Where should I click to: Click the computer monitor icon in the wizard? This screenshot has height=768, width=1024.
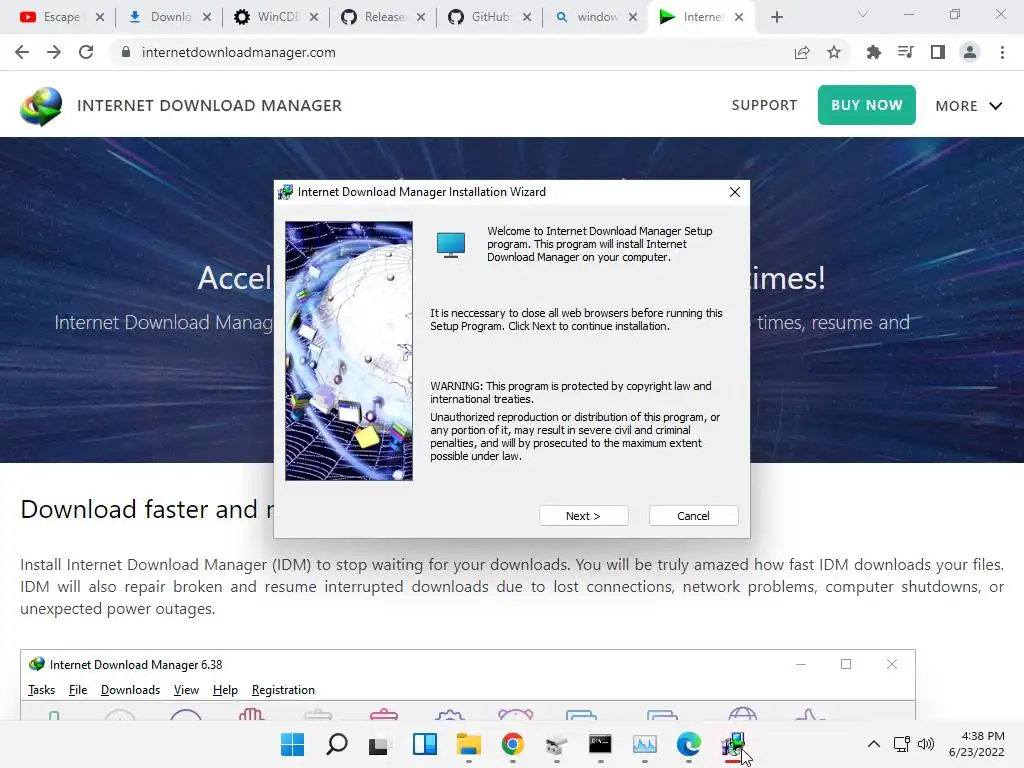pyautogui.click(x=451, y=245)
